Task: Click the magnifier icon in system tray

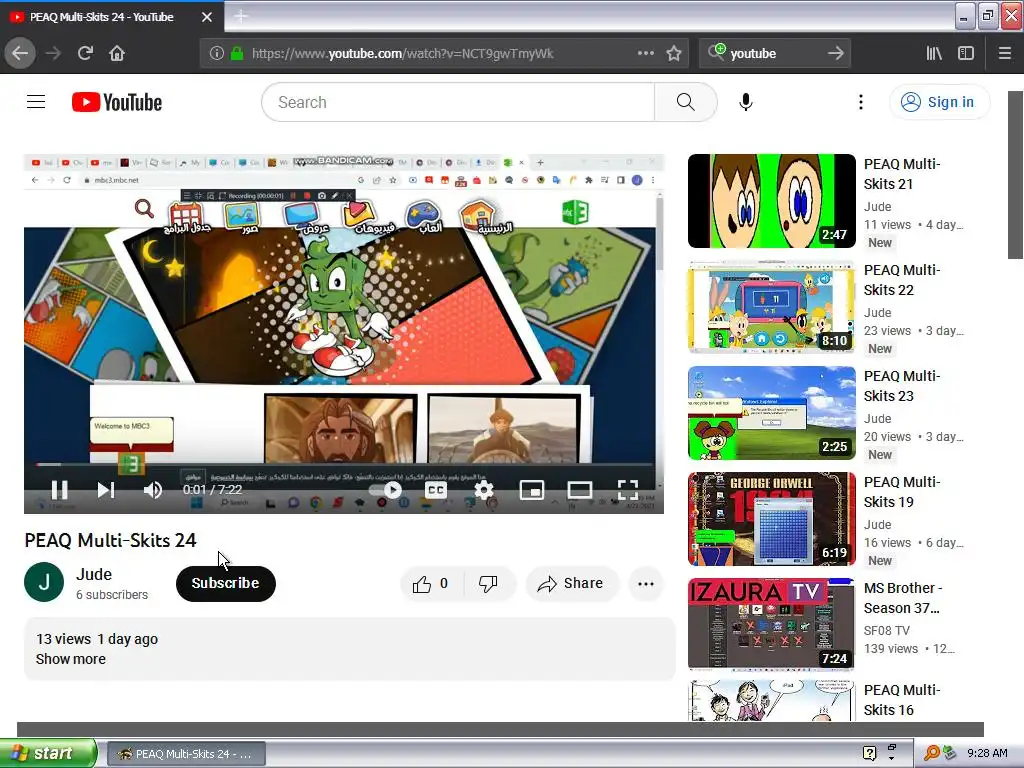Action: 931,753
